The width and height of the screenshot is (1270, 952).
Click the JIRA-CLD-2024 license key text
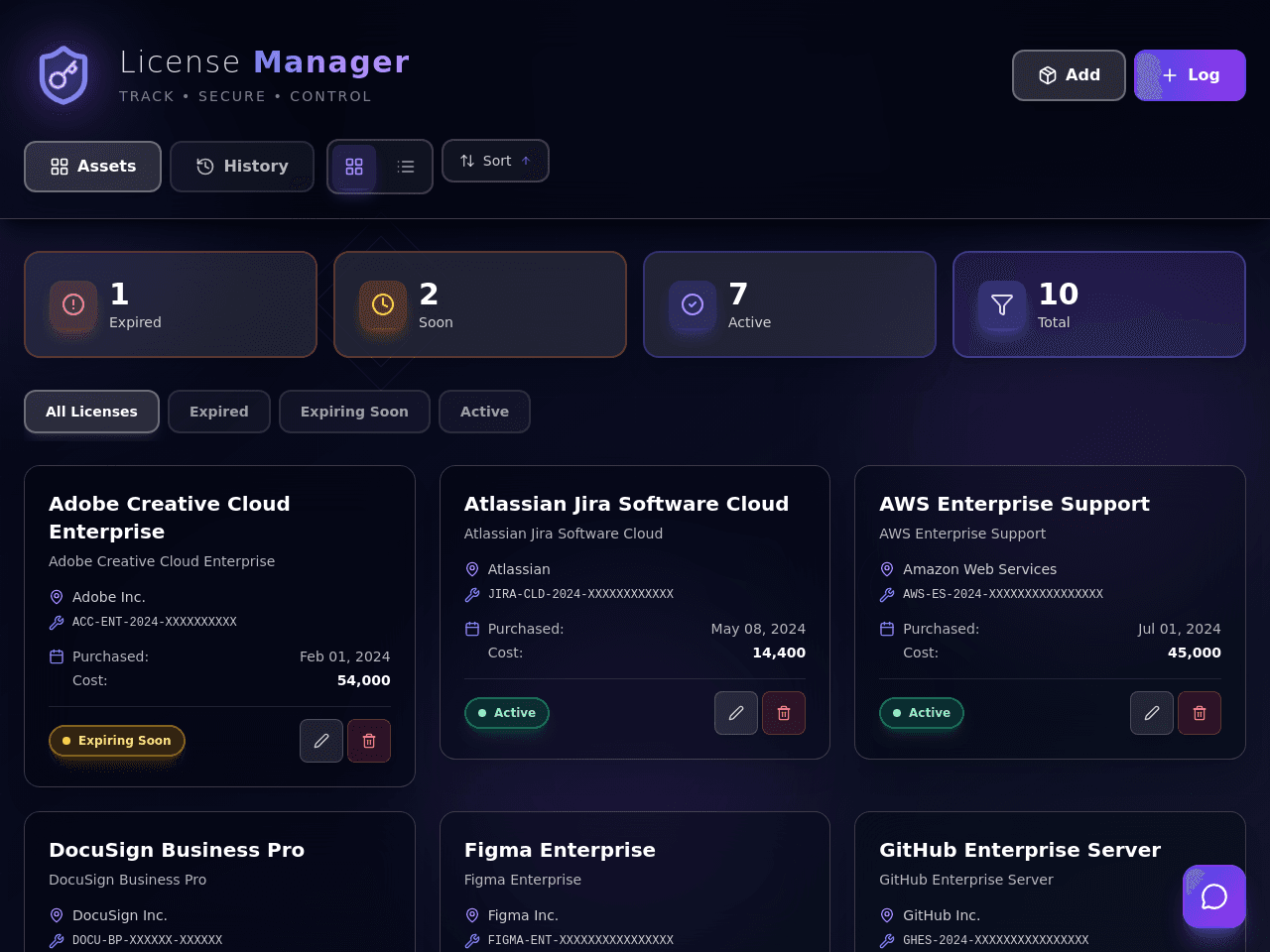click(580, 595)
